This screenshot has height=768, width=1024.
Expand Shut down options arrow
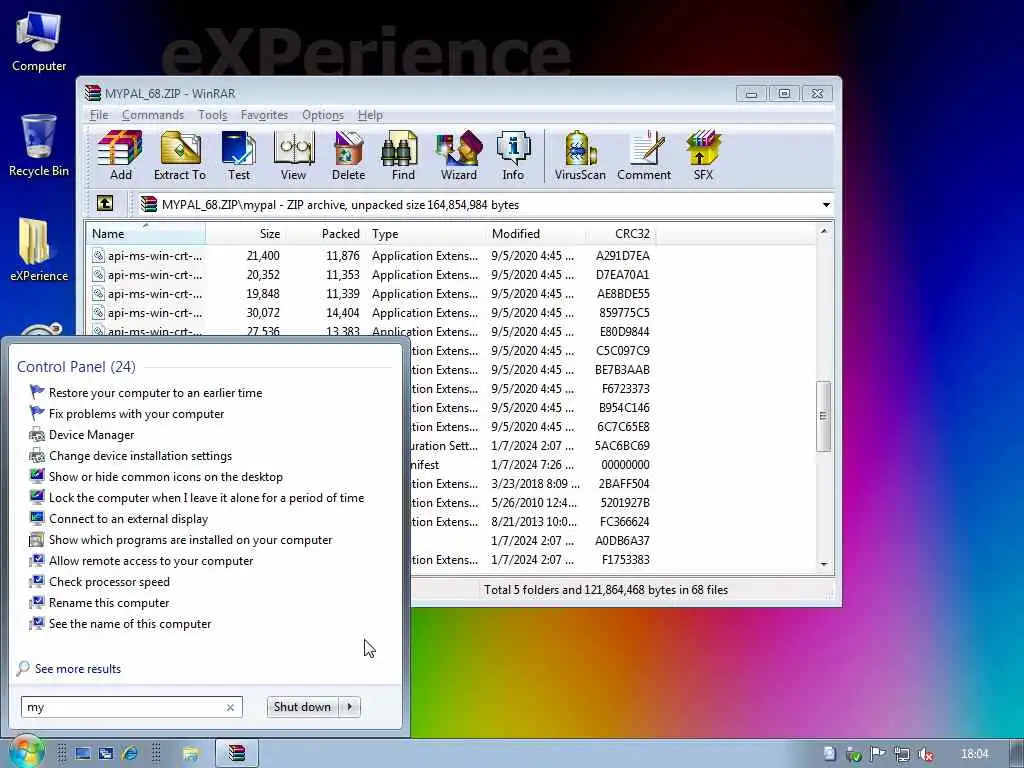pos(350,707)
